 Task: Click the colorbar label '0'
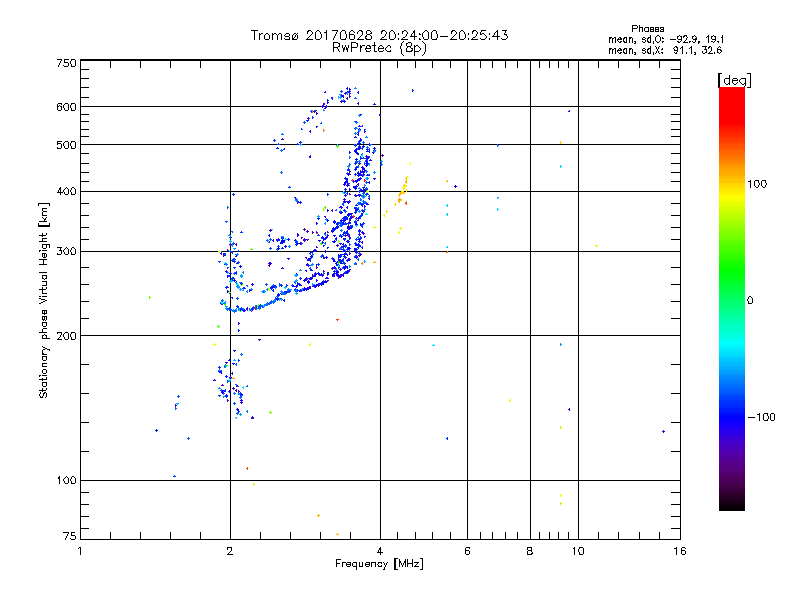pos(750,301)
